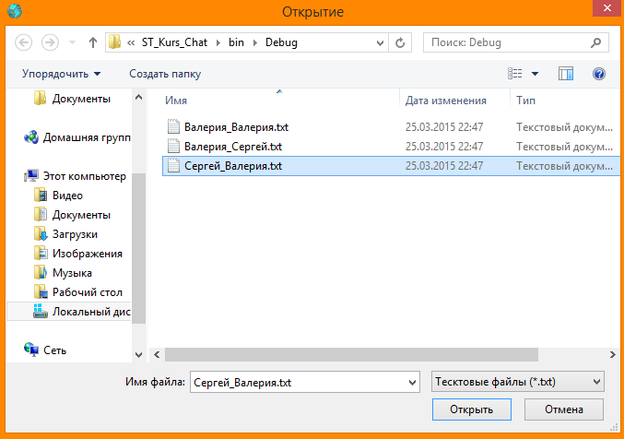Click the folder icon in the address bar
Image resolution: width=624 pixels, height=439 pixels.
coord(115,42)
